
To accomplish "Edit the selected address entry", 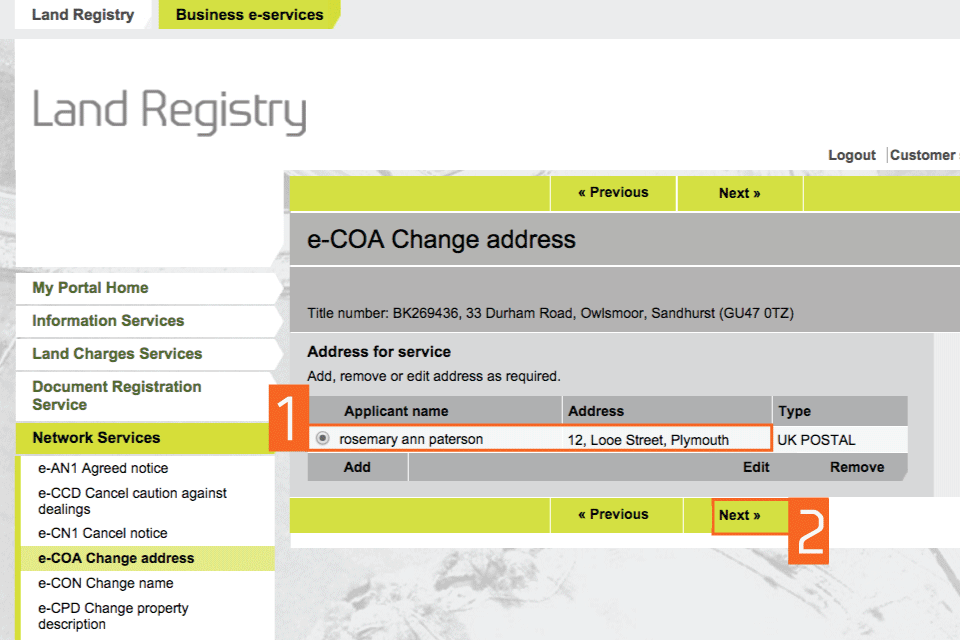I will pyautogui.click(x=756, y=467).
